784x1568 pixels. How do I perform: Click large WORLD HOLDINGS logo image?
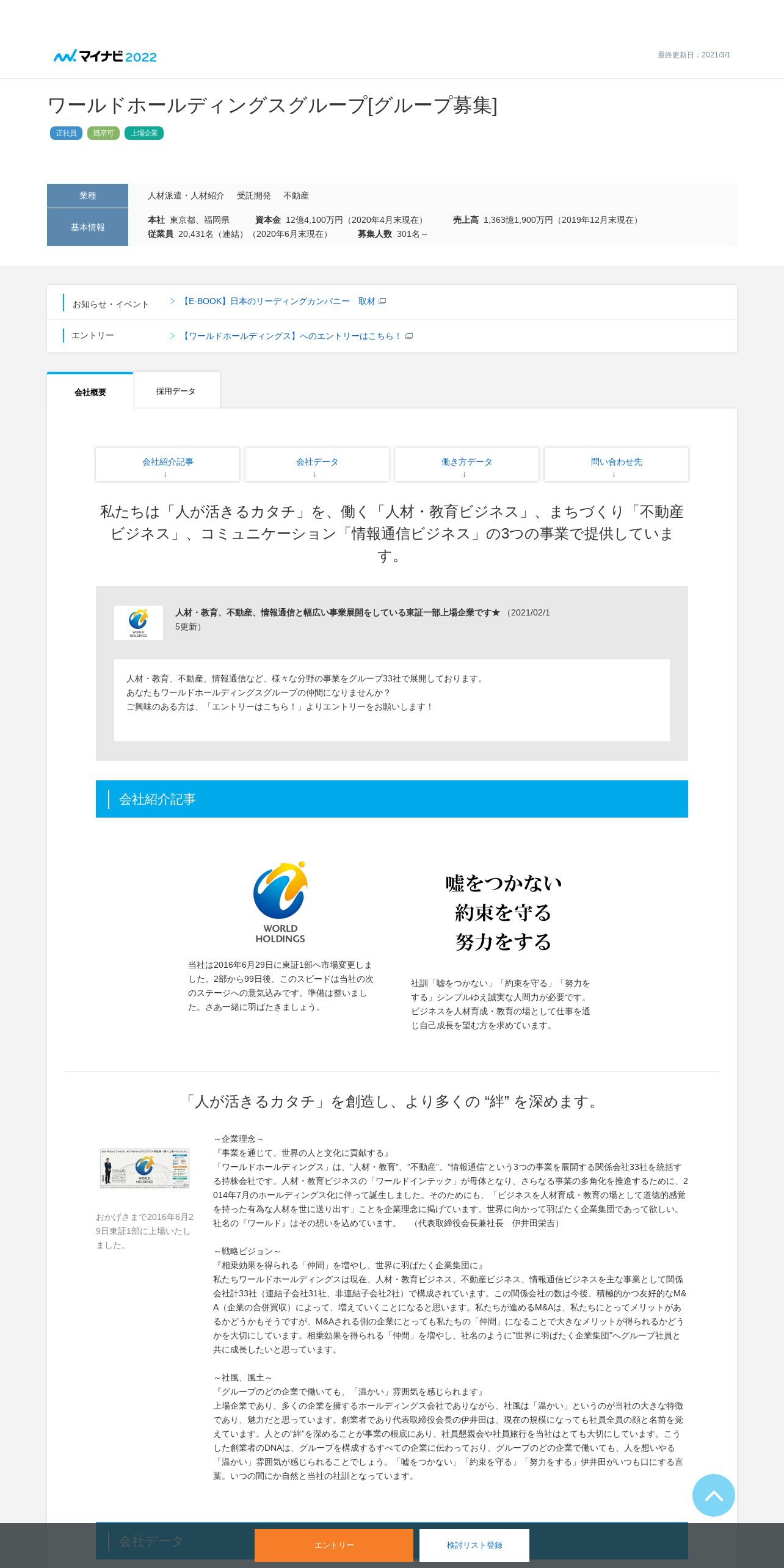pos(280,902)
